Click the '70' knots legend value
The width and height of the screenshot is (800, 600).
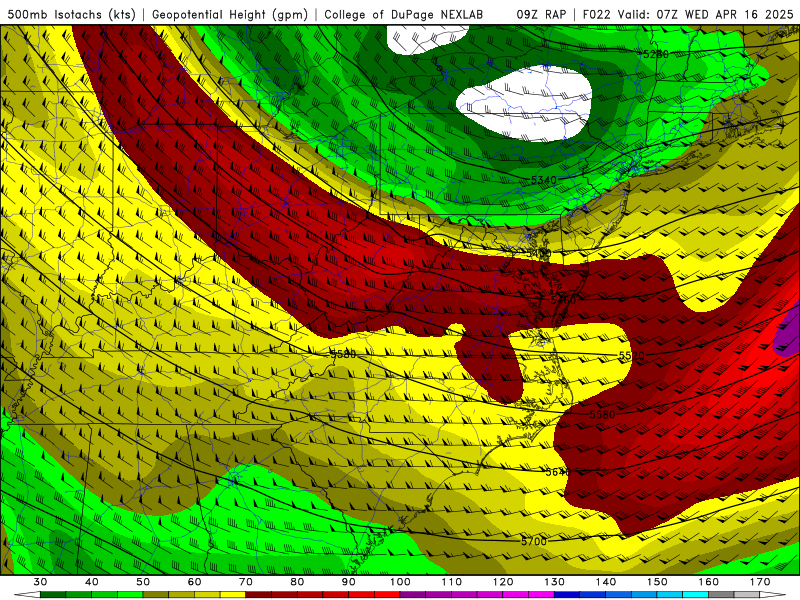(246, 582)
